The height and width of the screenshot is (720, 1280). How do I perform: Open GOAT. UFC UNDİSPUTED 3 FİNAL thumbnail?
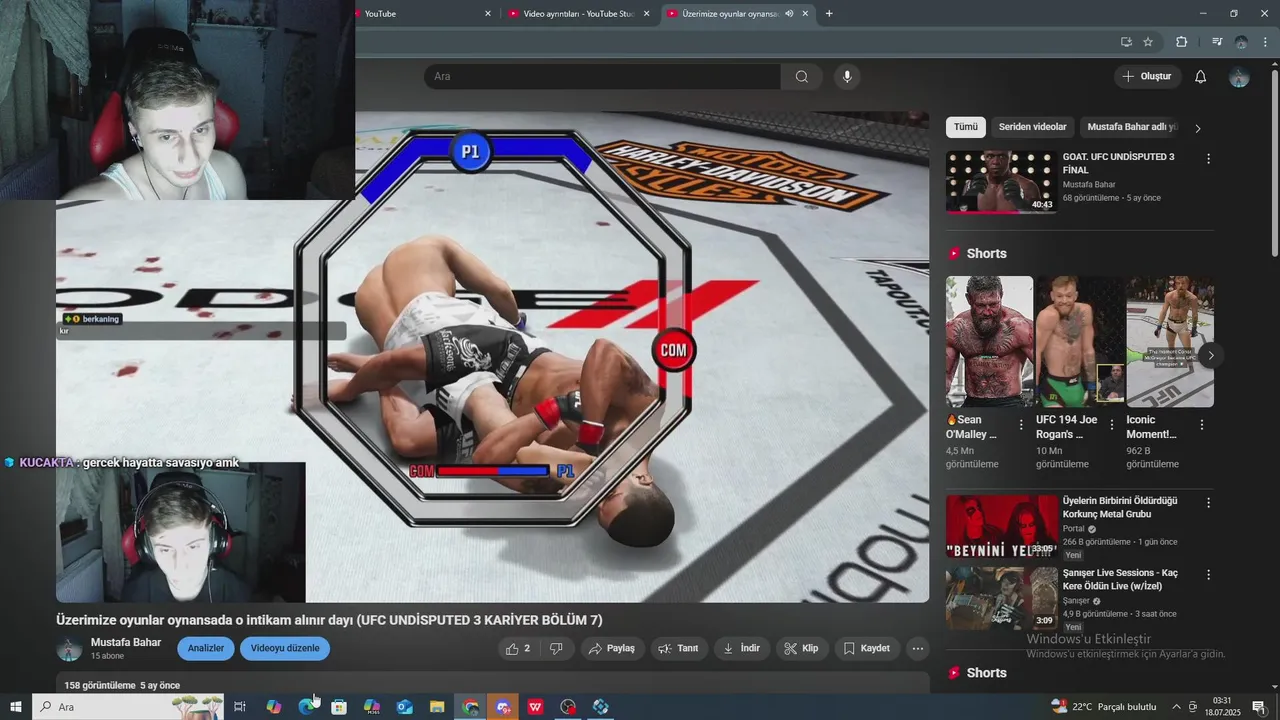pyautogui.click(x=1002, y=182)
